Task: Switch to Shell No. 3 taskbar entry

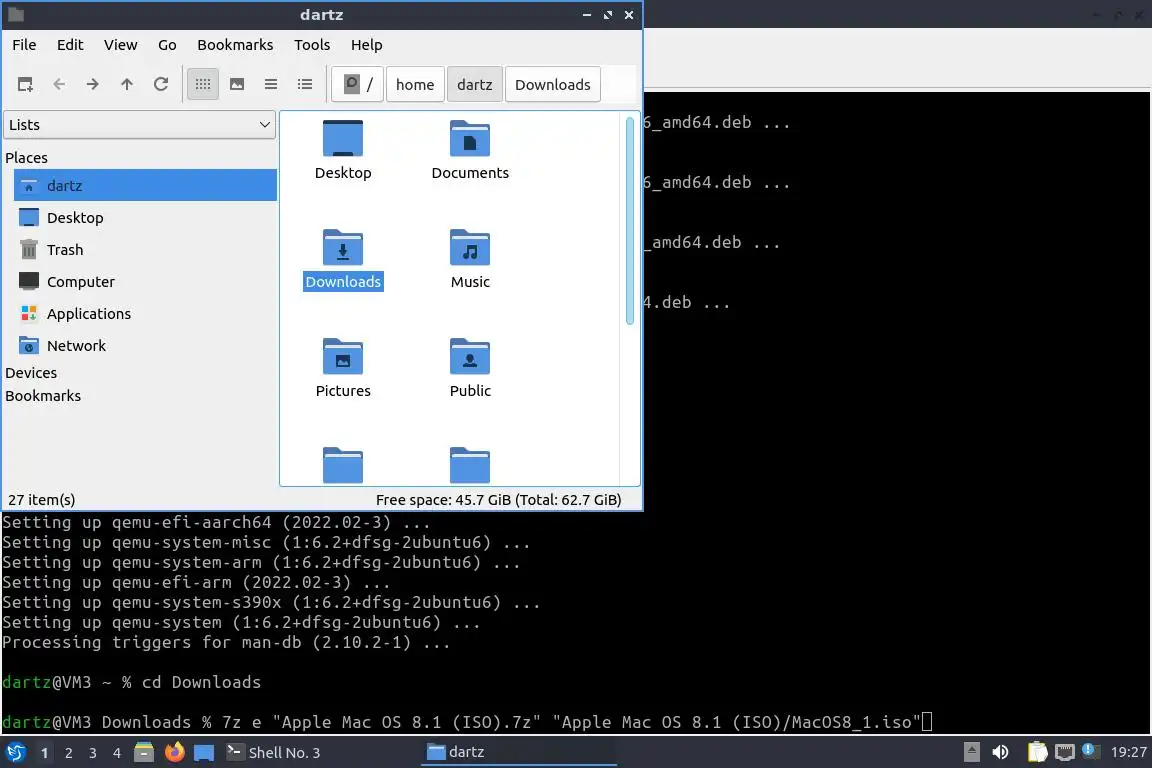Action: click(320, 752)
